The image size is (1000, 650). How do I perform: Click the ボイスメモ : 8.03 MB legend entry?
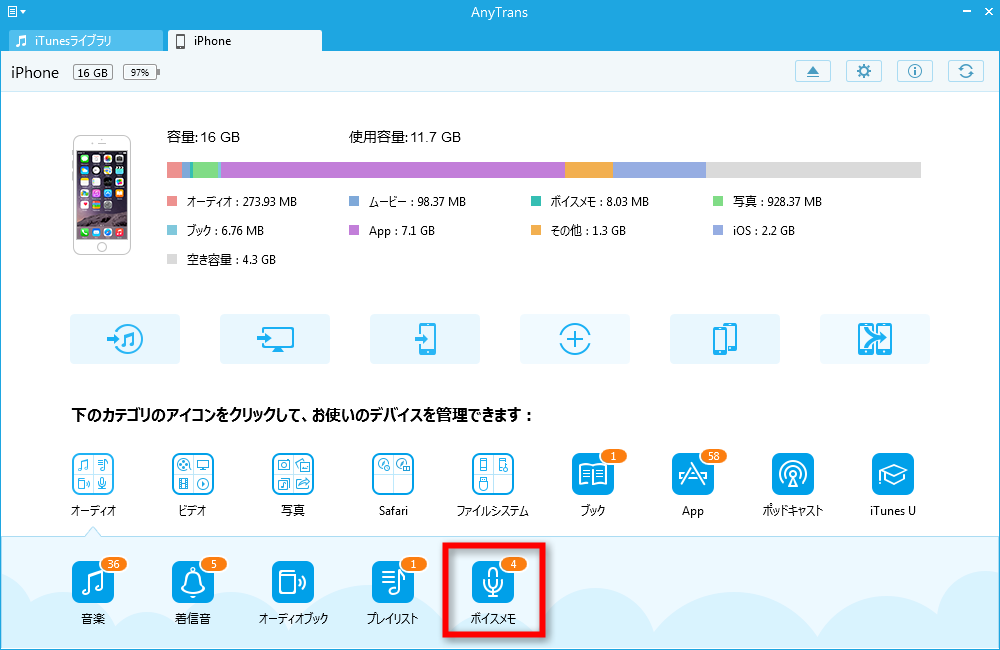[x=590, y=202]
